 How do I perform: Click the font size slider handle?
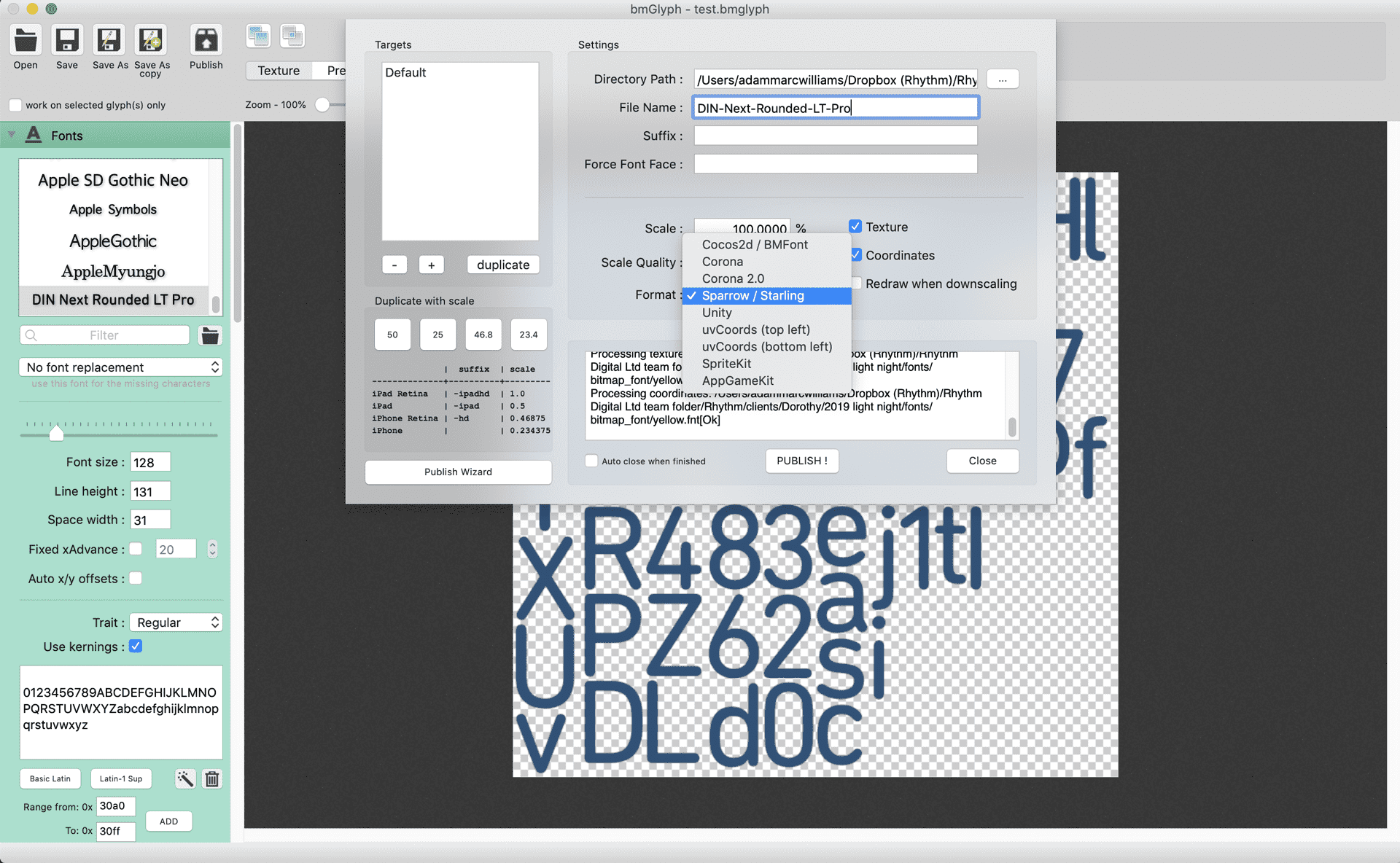pos(56,434)
